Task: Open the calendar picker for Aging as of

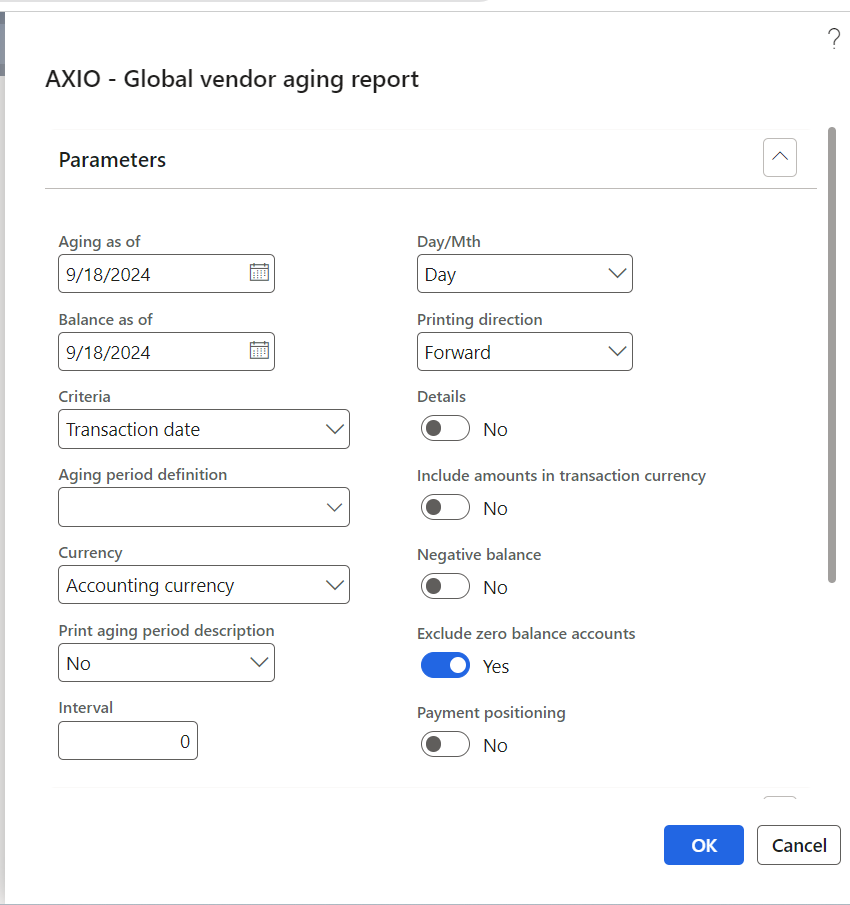Action: coord(260,273)
